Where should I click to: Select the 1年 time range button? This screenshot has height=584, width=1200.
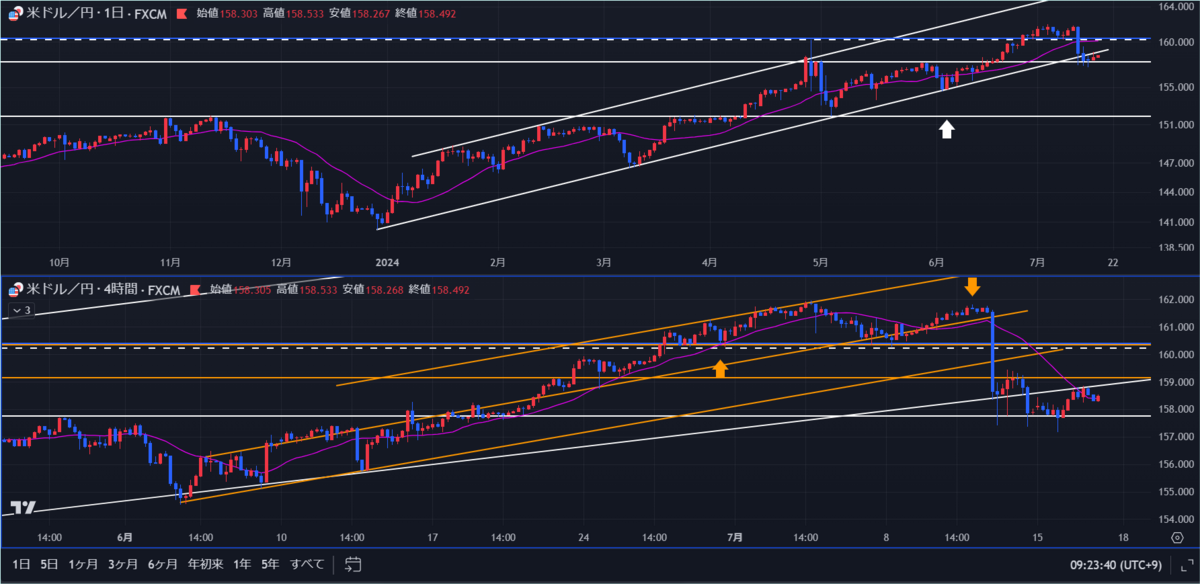(242, 564)
